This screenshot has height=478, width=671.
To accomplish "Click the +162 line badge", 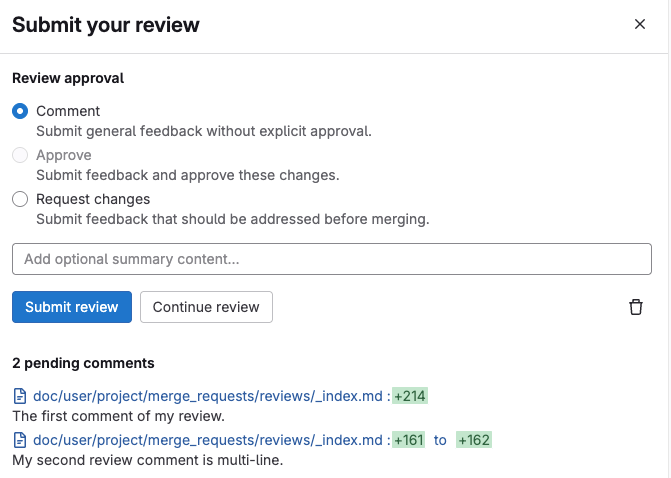I will pyautogui.click(x=474, y=440).
